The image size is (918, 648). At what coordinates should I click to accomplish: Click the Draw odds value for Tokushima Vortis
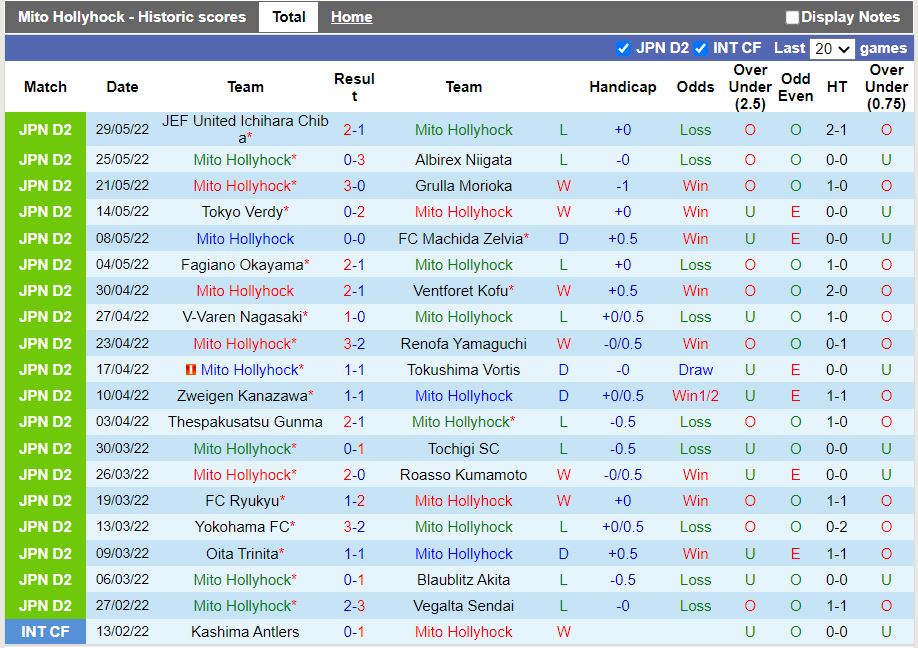tap(695, 370)
